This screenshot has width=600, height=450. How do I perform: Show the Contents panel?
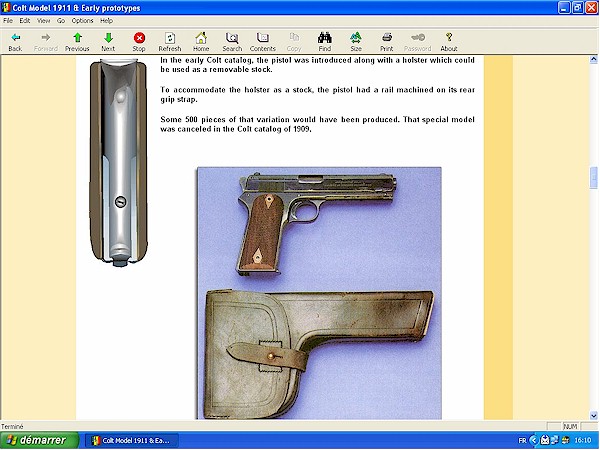(x=262, y=42)
